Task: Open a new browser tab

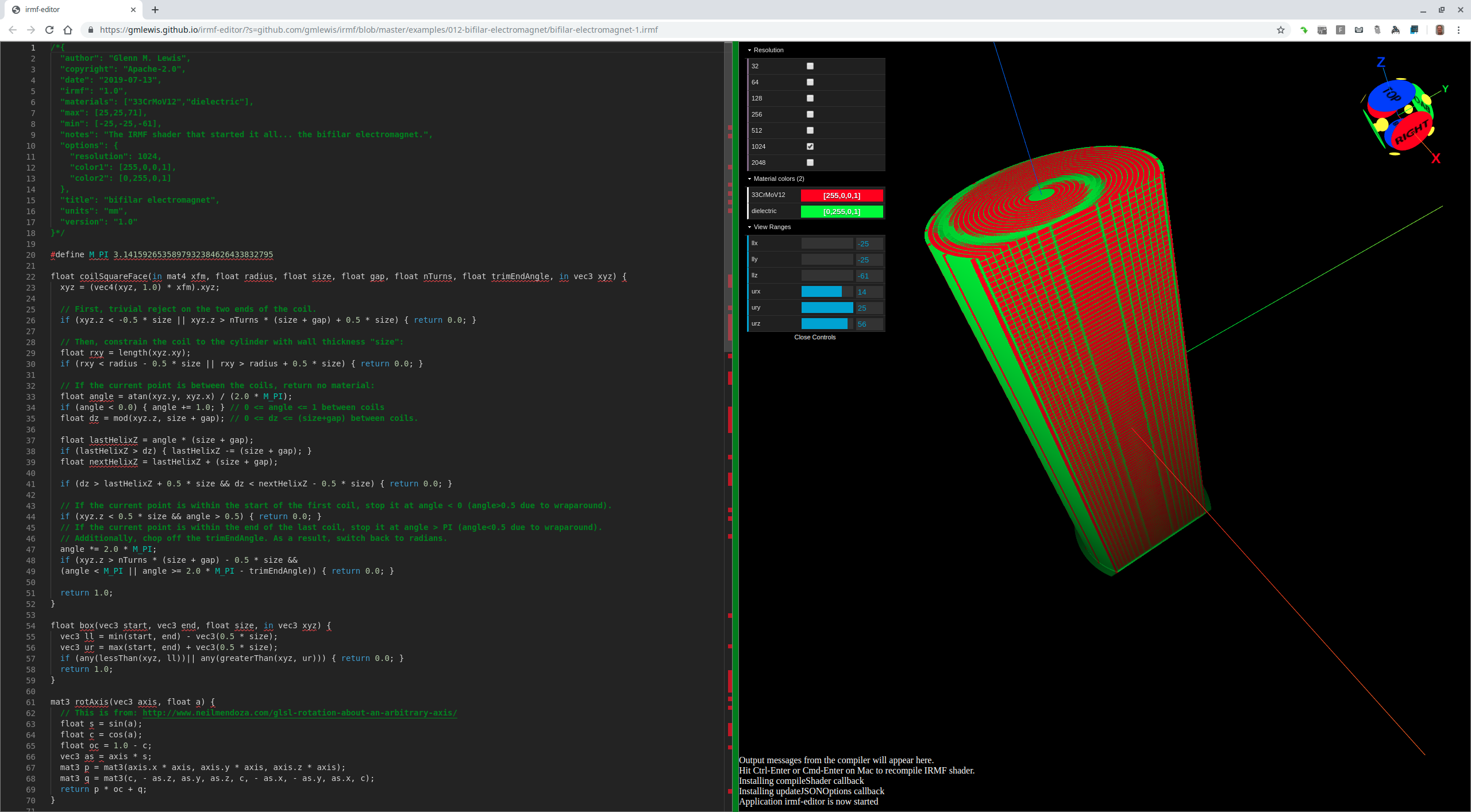Action: (155, 10)
